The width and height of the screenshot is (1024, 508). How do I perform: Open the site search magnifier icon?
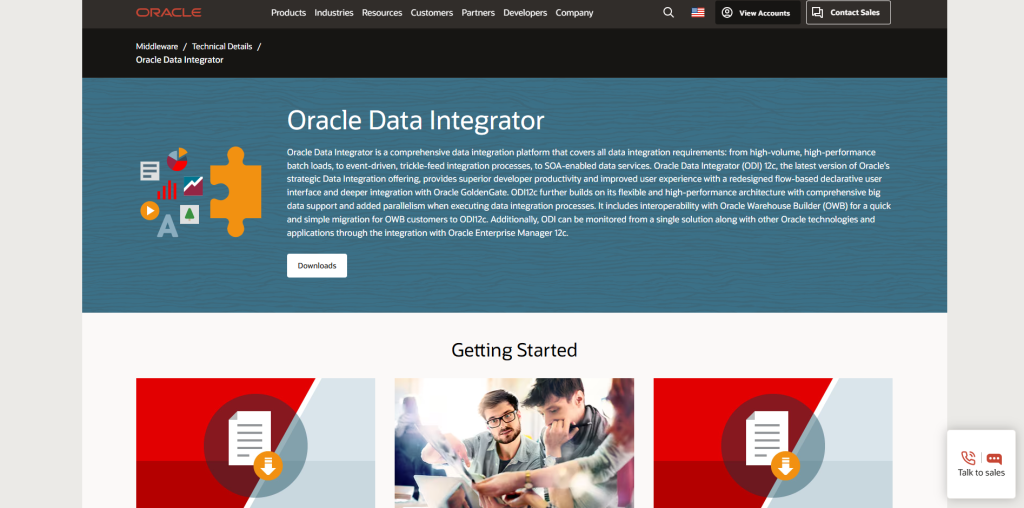point(668,12)
